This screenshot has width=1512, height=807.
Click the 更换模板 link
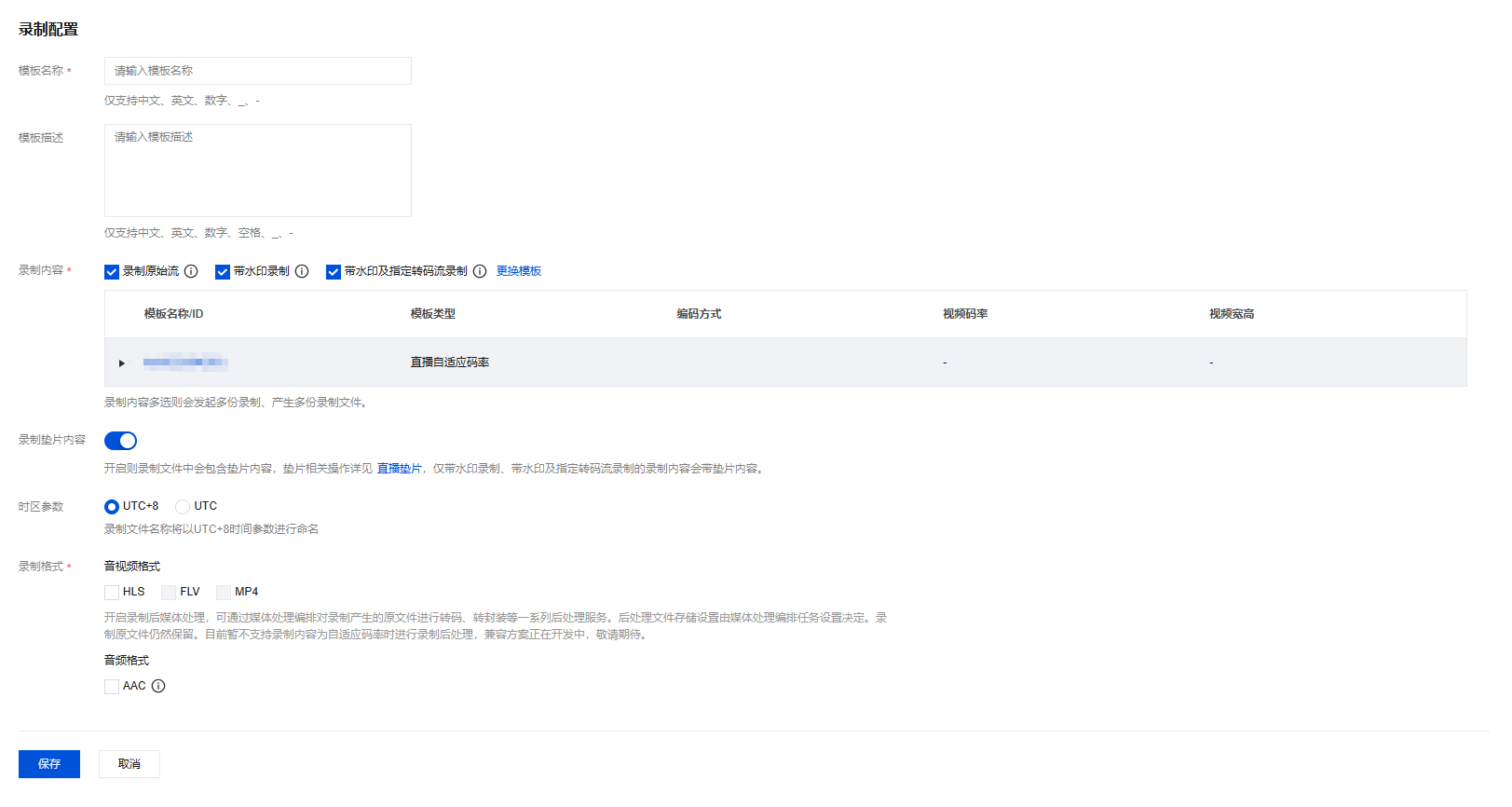click(x=519, y=271)
